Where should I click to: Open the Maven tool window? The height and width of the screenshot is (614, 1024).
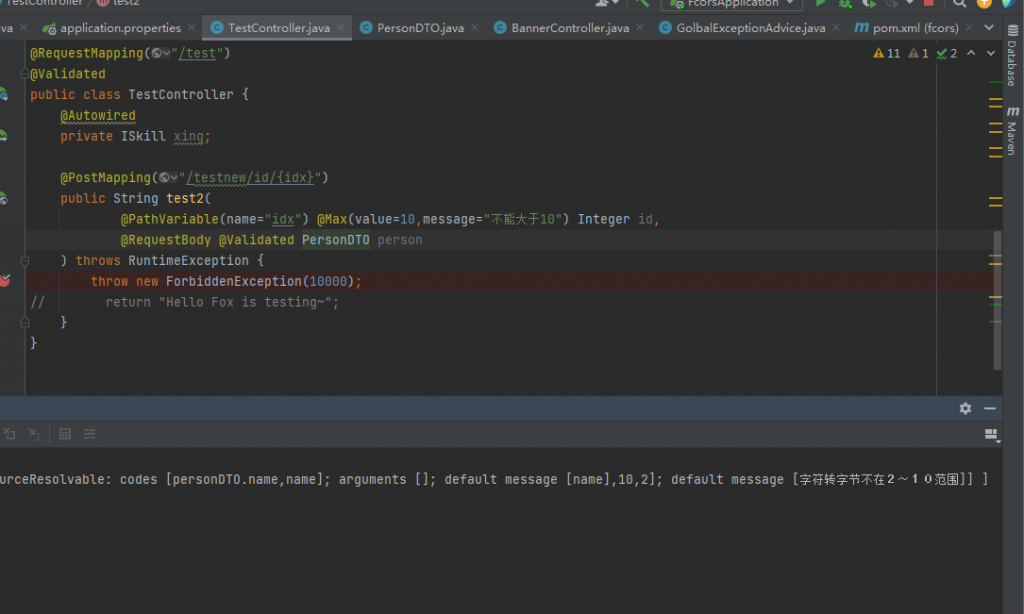[x=1012, y=131]
